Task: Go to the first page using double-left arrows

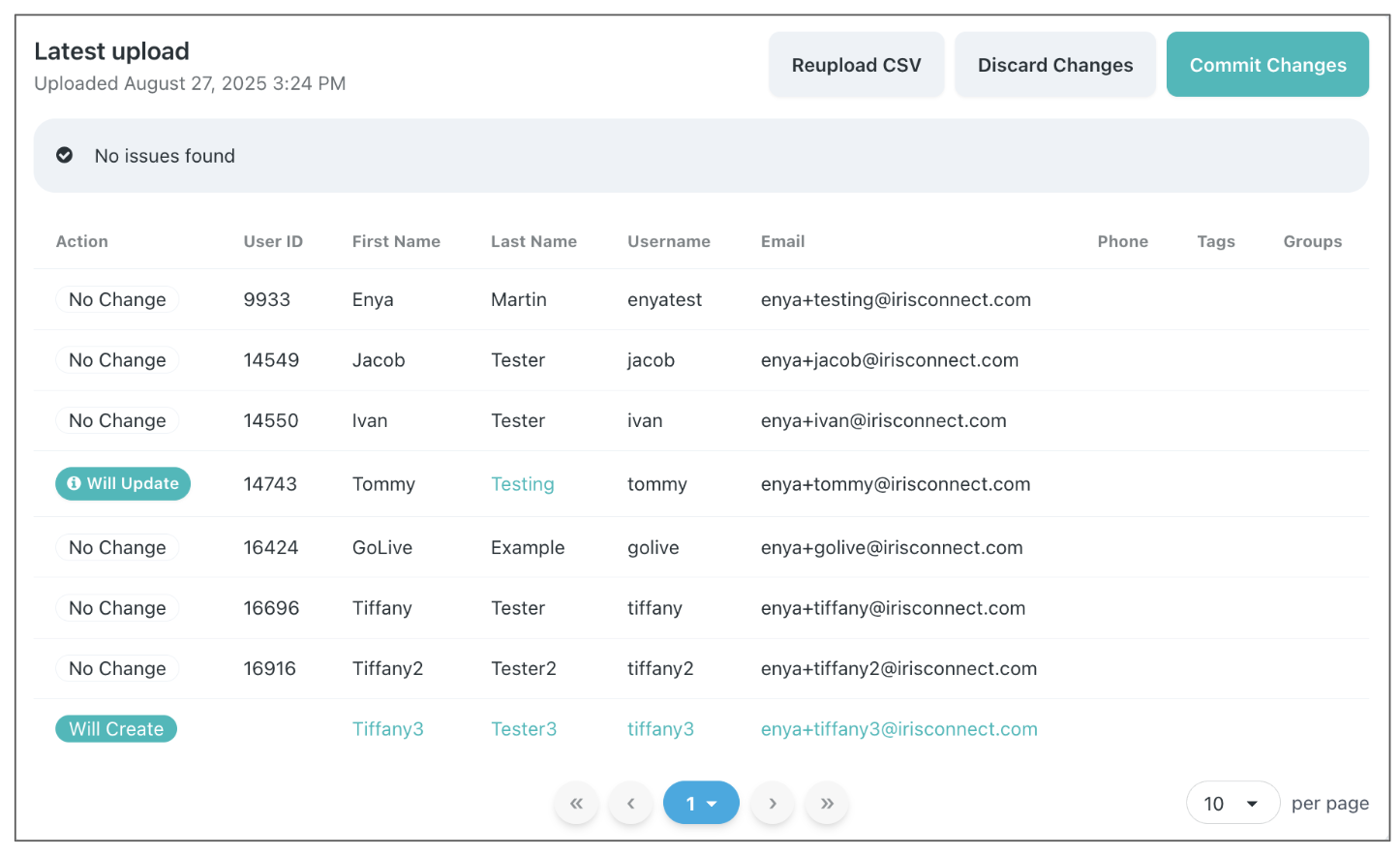Action: tap(576, 804)
